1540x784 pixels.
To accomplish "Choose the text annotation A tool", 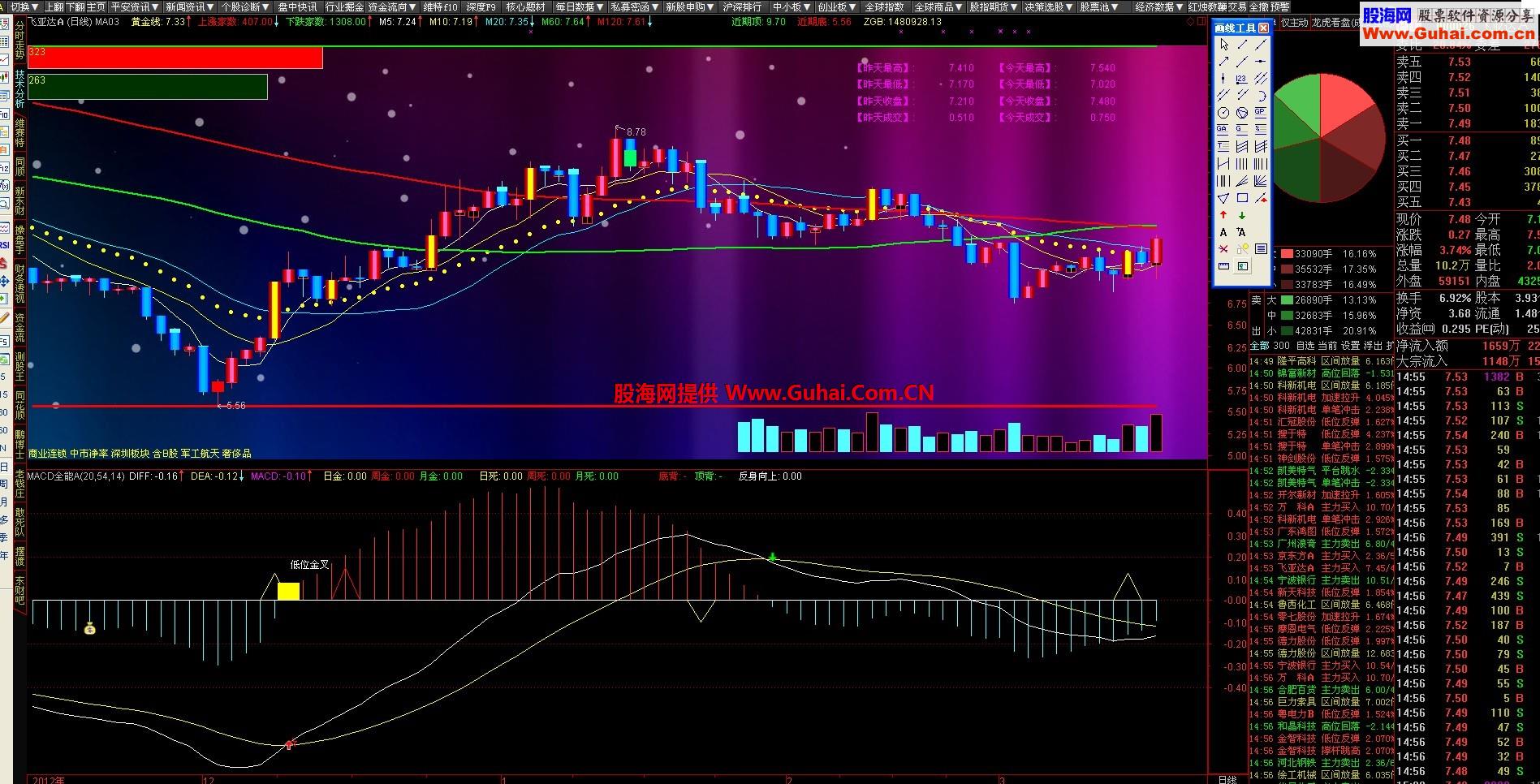I will pyautogui.click(x=1223, y=232).
